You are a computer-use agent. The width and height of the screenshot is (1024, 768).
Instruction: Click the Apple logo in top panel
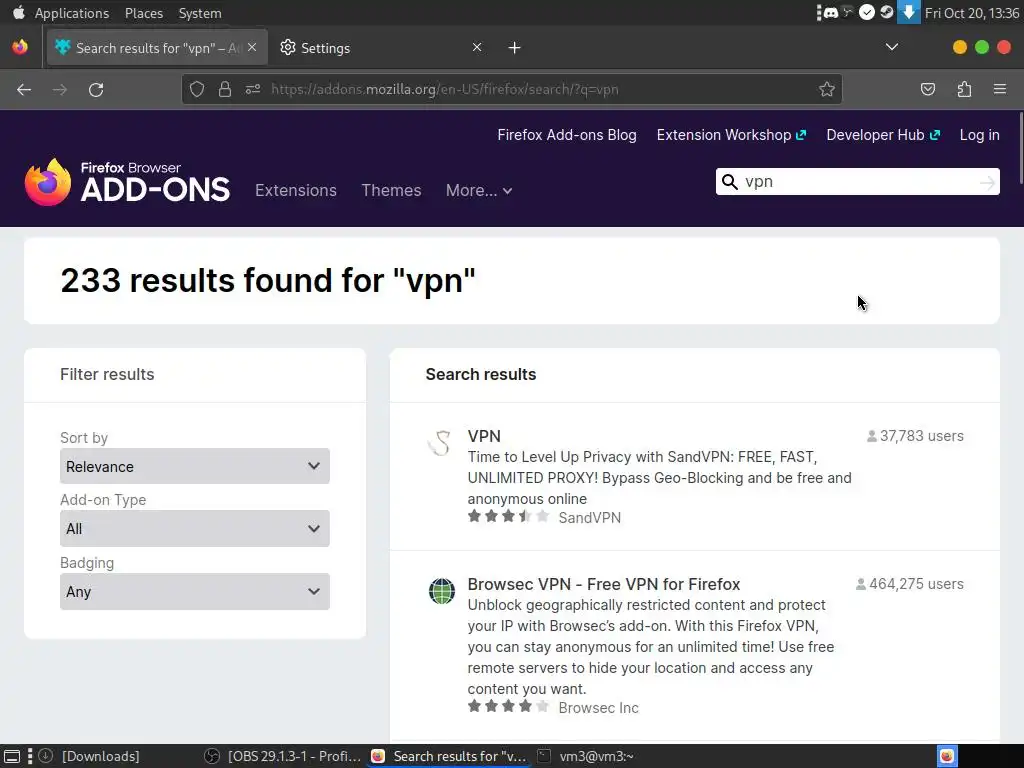coord(18,12)
